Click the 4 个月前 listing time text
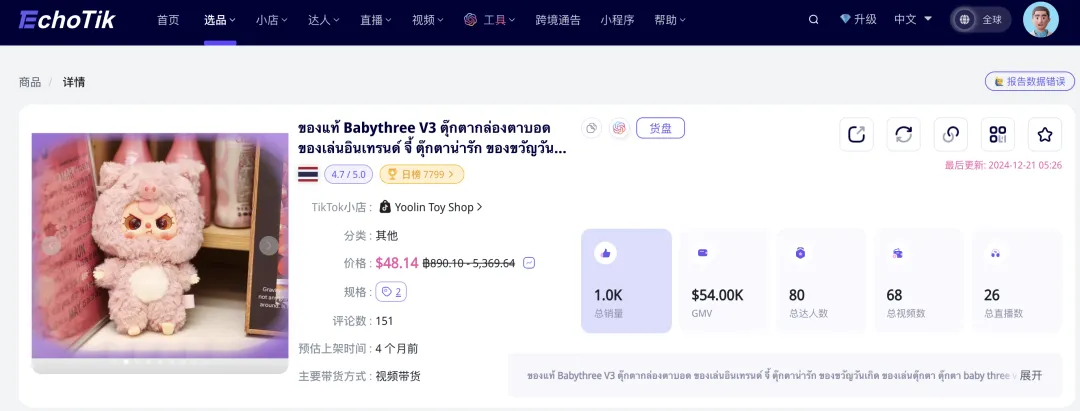The width and height of the screenshot is (1080, 411). click(396, 348)
